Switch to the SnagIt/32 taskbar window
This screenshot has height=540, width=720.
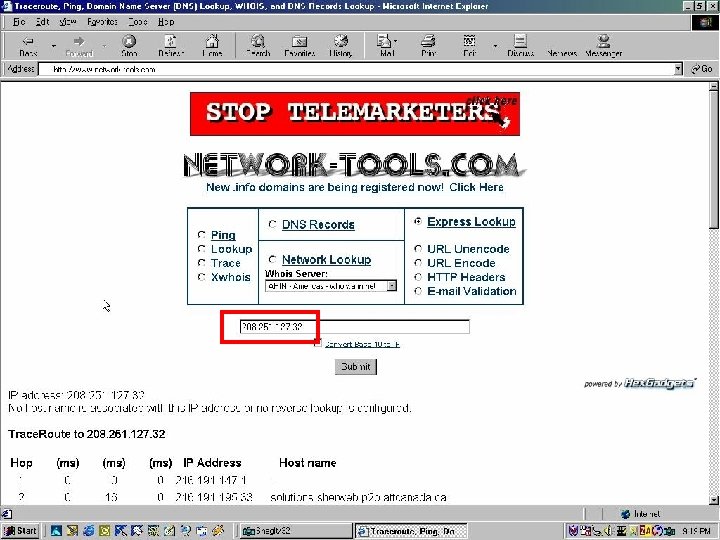(295, 531)
